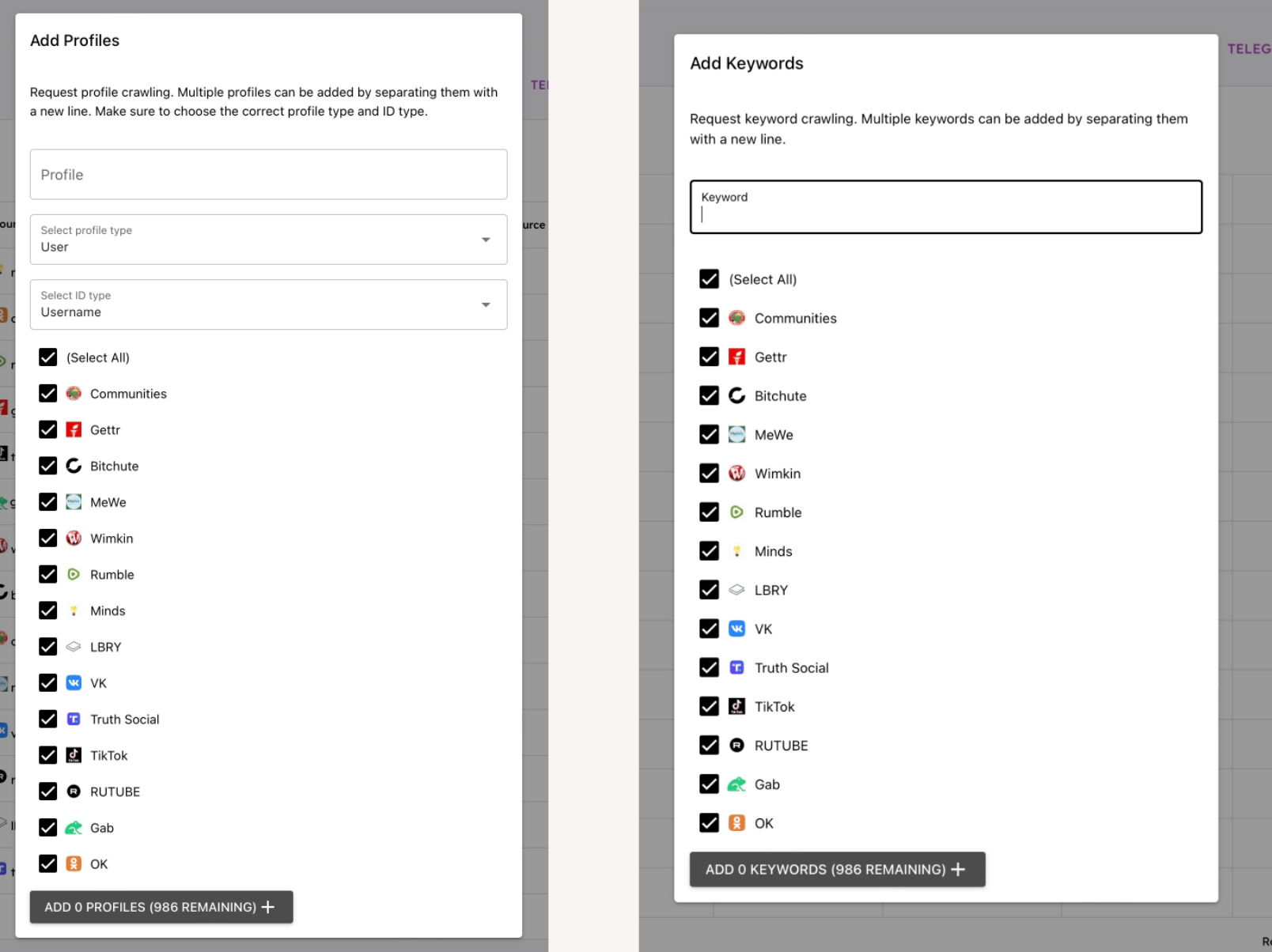Image resolution: width=1272 pixels, height=952 pixels.
Task: Click Minds bulb icon in Add Profiles dialog
Action: (x=74, y=610)
